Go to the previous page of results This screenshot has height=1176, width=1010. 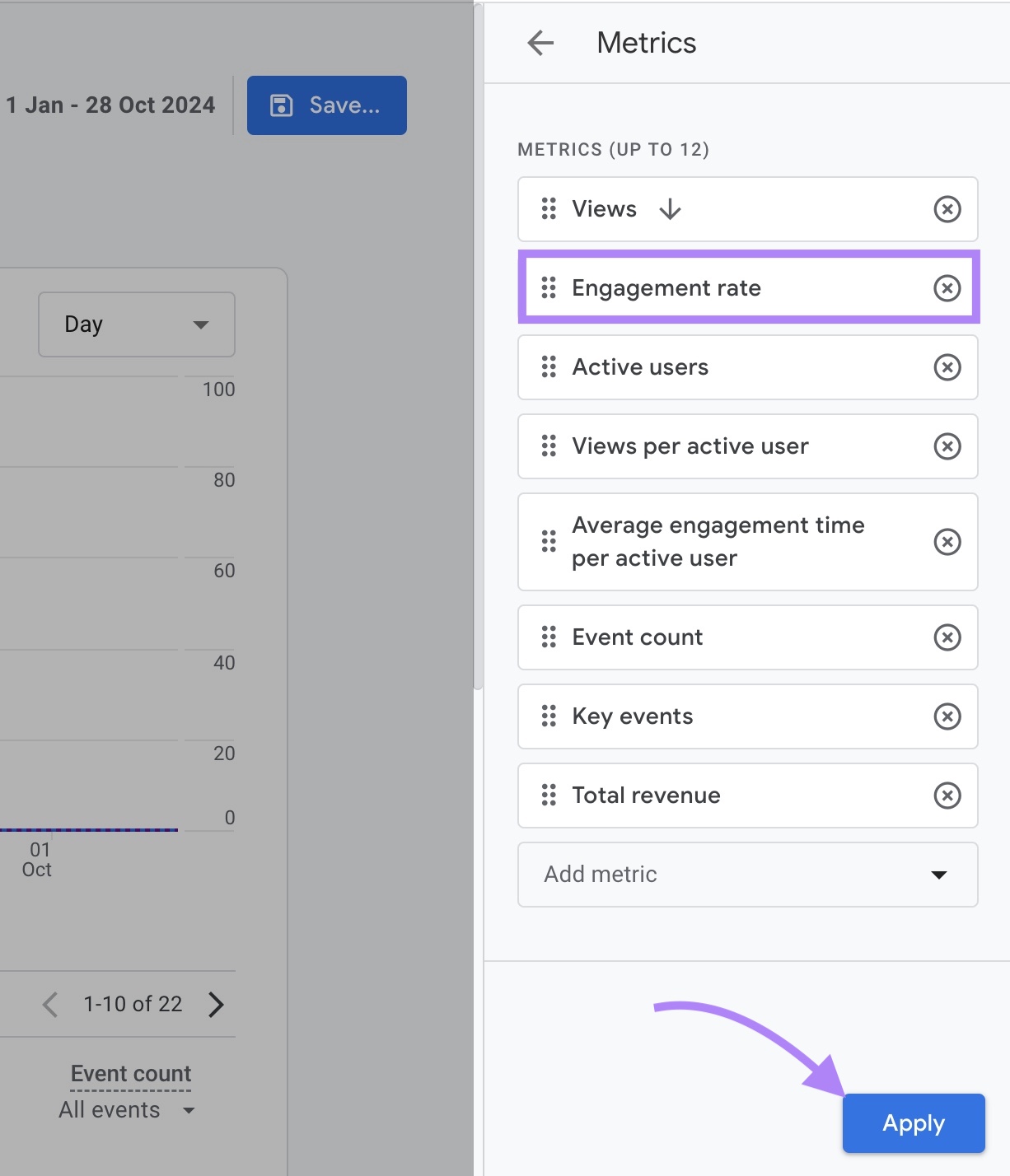pyautogui.click(x=49, y=1004)
